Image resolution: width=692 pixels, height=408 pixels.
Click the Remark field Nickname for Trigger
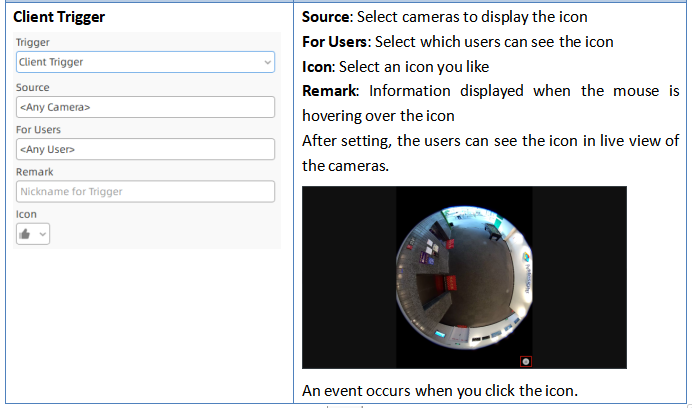tap(145, 192)
